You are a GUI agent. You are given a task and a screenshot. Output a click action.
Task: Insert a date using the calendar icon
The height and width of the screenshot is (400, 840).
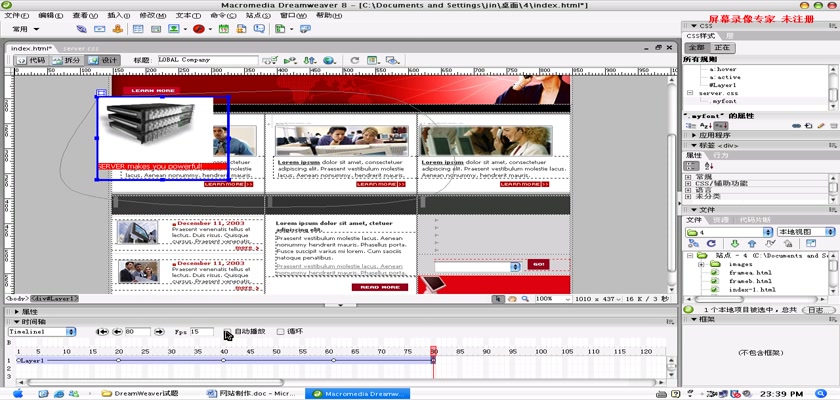pyautogui.click(x=223, y=29)
